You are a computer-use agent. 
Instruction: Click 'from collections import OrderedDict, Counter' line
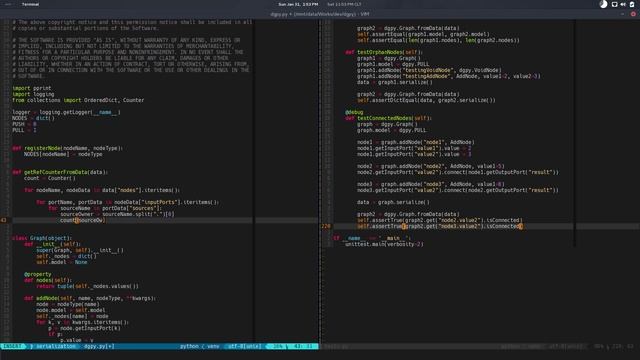(78, 100)
